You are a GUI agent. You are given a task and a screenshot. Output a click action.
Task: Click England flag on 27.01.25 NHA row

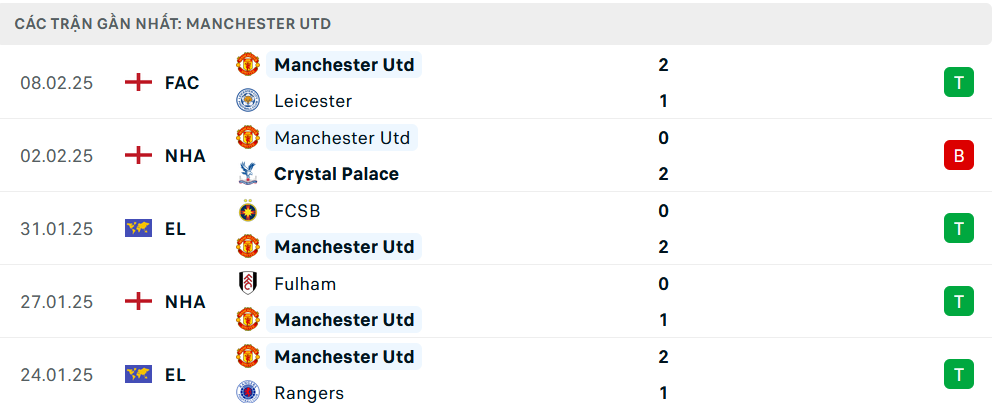tap(138, 302)
